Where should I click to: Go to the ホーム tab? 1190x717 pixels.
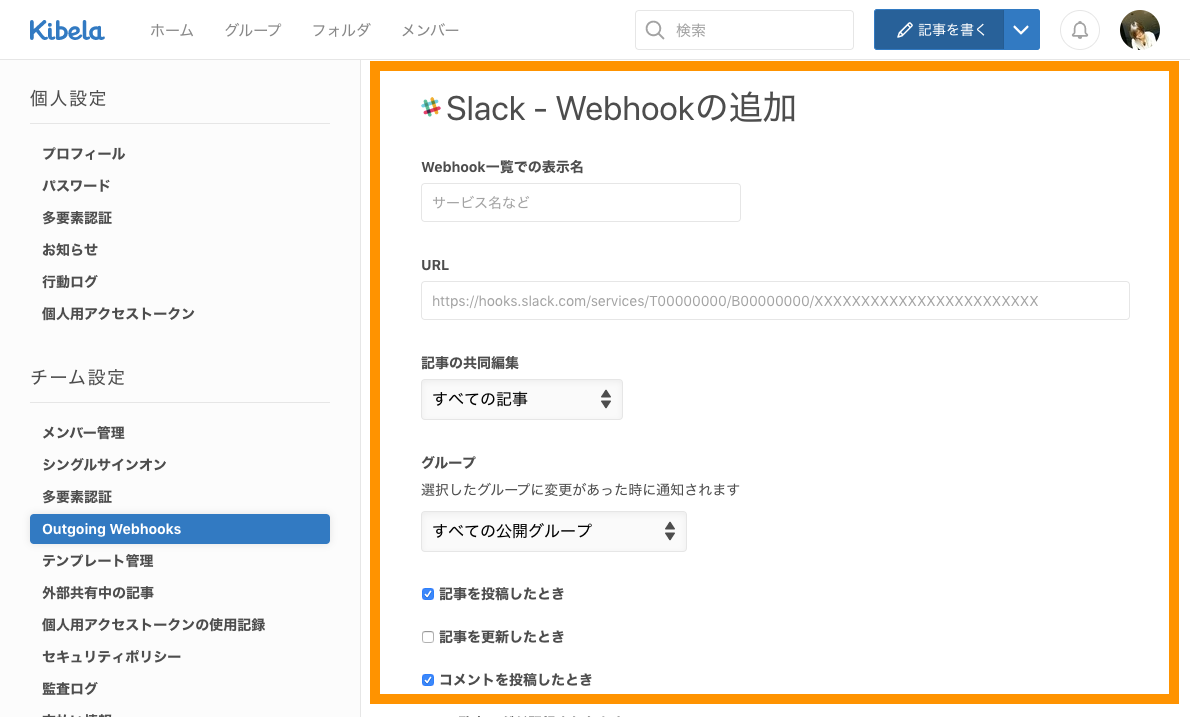click(172, 30)
